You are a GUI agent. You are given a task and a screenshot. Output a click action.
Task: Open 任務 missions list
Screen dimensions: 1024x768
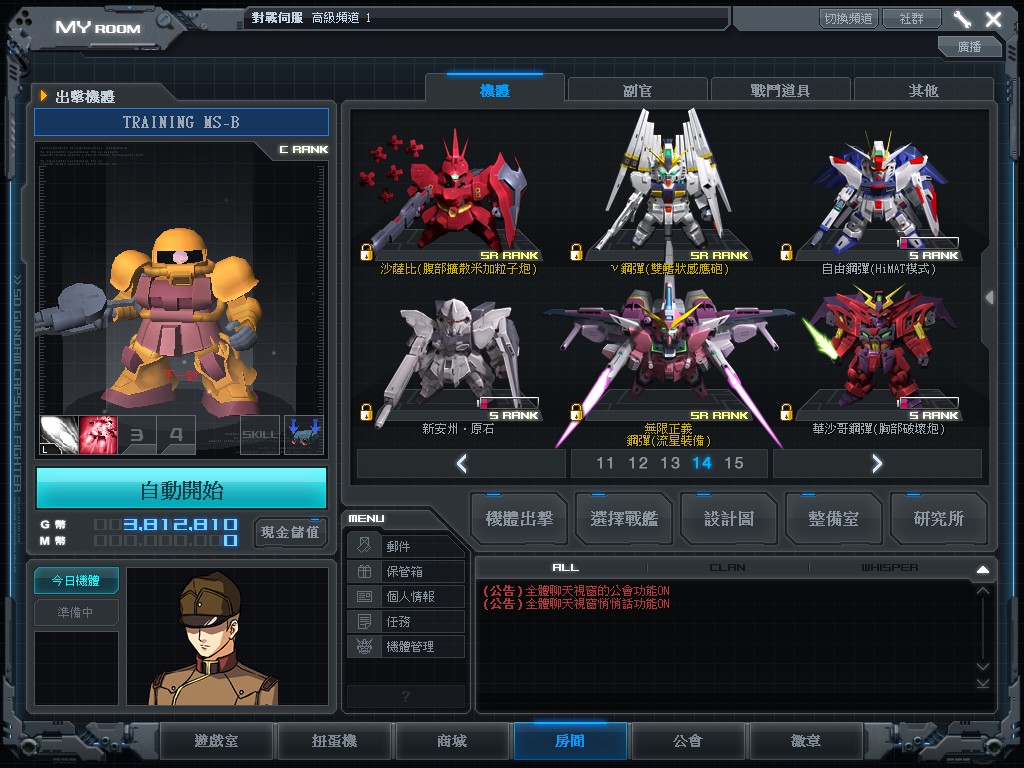click(406, 621)
